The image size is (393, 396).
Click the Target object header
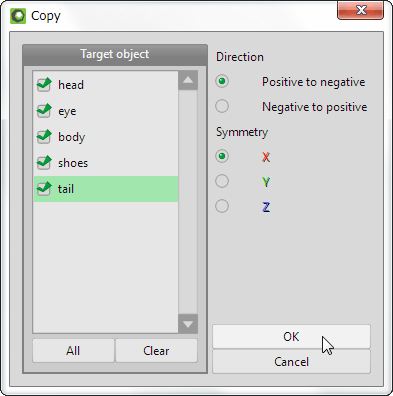click(x=115, y=54)
